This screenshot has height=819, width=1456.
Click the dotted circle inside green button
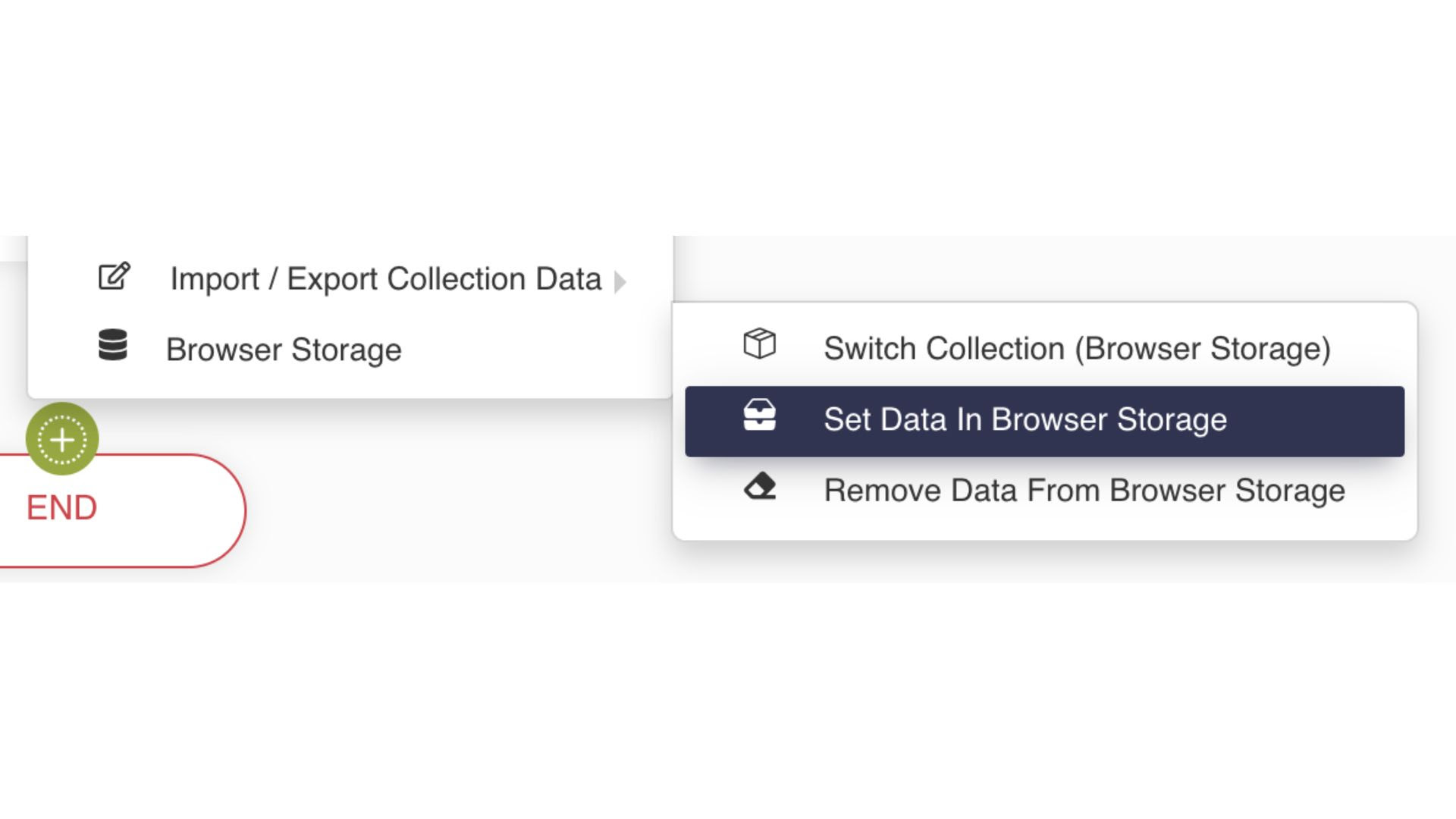[x=62, y=439]
